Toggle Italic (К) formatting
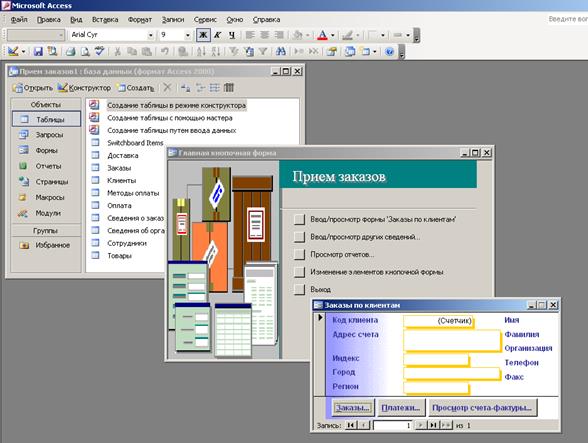 tap(218, 35)
